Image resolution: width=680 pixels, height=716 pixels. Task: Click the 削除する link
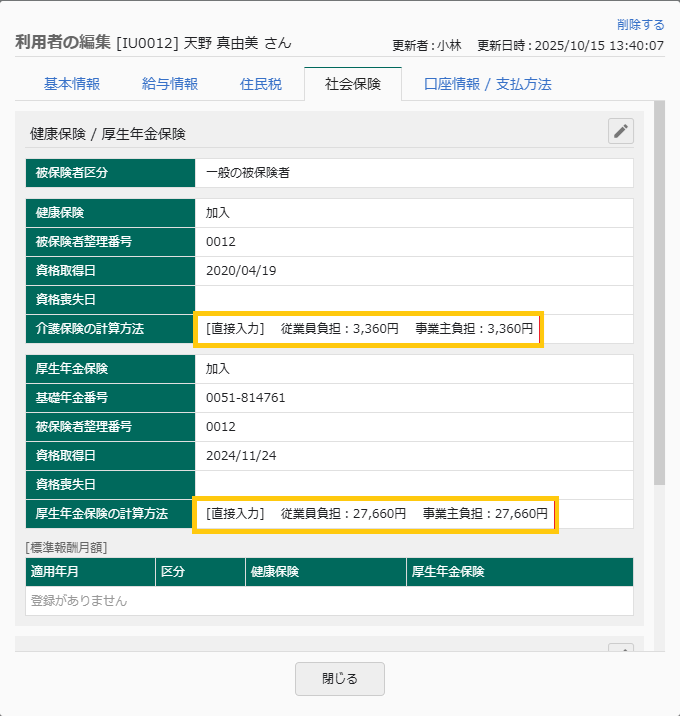[x=640, y=24]
